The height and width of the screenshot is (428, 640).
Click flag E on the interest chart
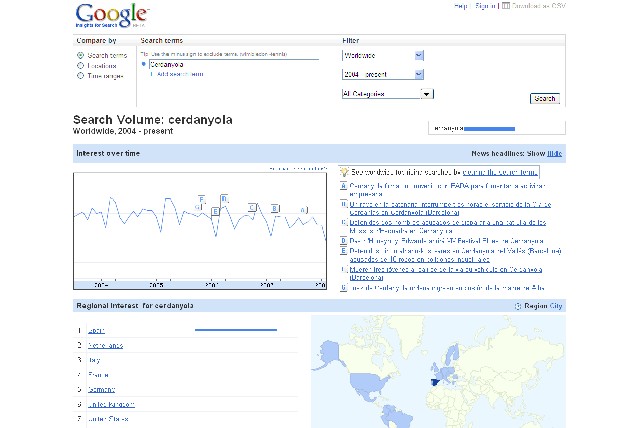(x=216, y=211)
